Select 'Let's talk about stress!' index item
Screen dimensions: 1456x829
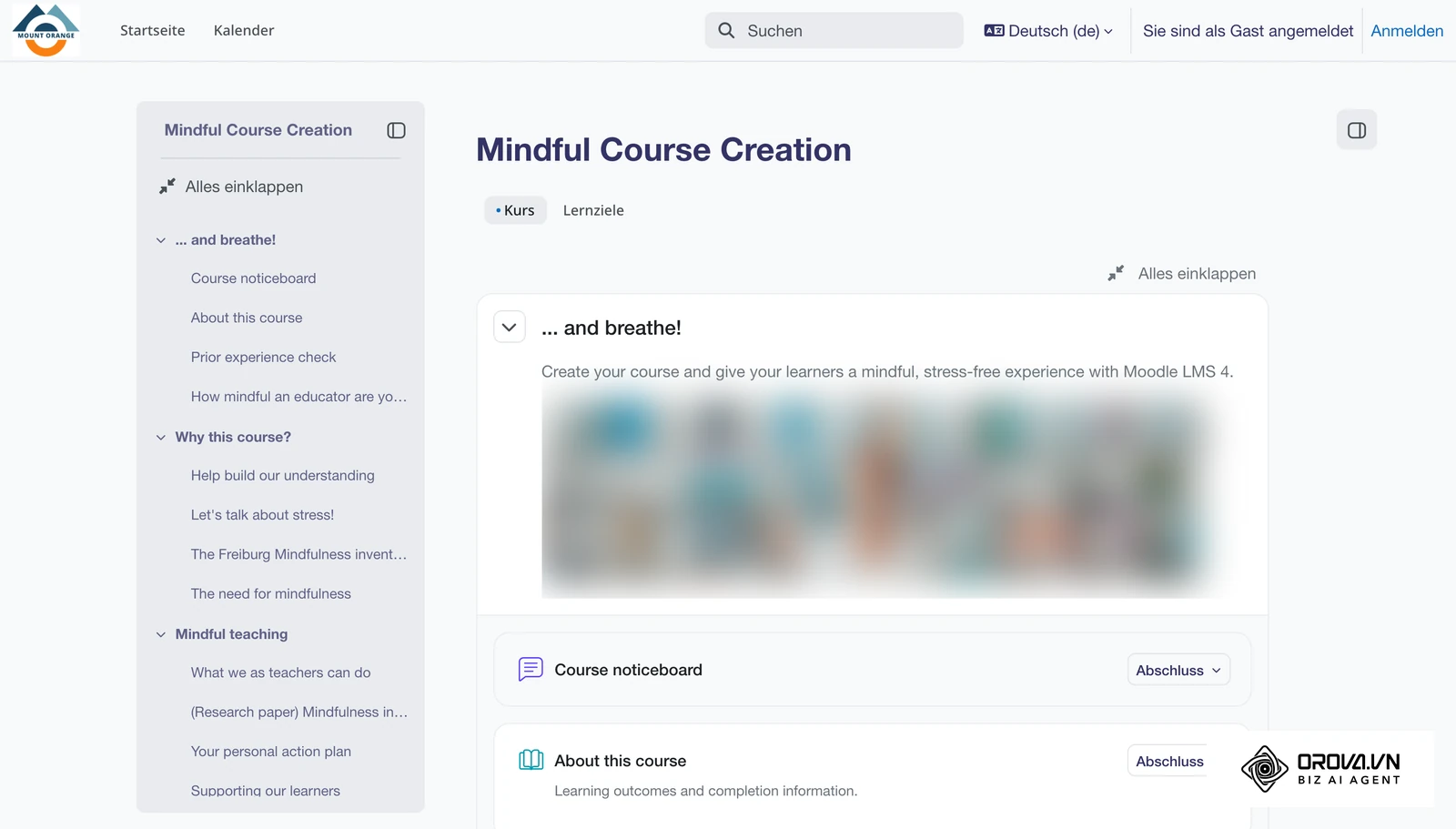click(262, 515)
